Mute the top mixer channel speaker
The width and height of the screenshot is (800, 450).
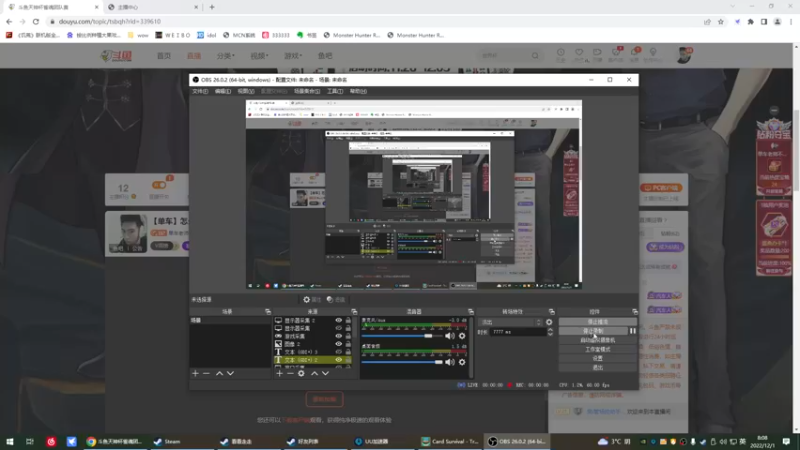coord(449,336)
